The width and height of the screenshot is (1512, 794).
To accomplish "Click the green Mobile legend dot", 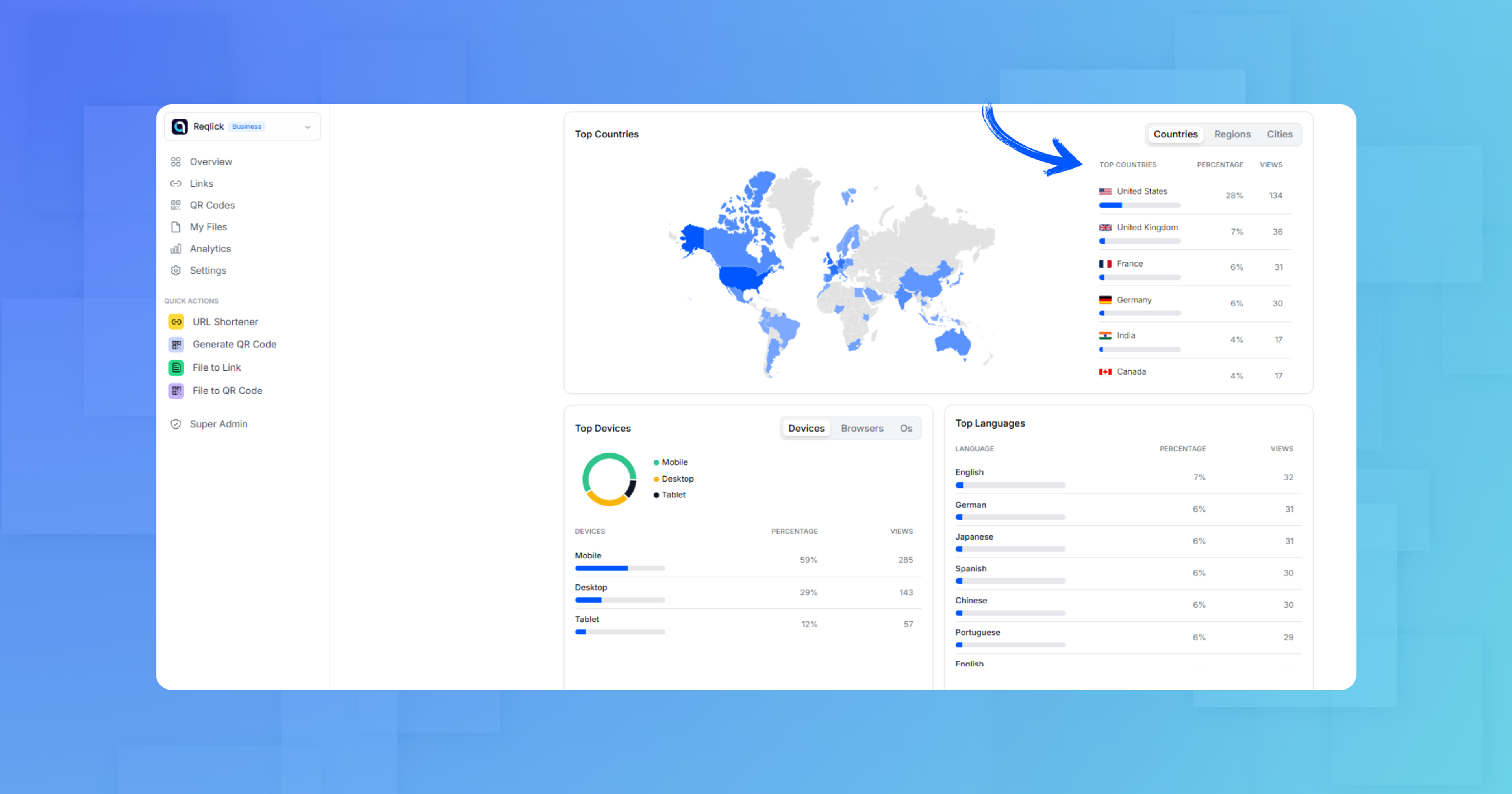I will click(x=656, y=463).
